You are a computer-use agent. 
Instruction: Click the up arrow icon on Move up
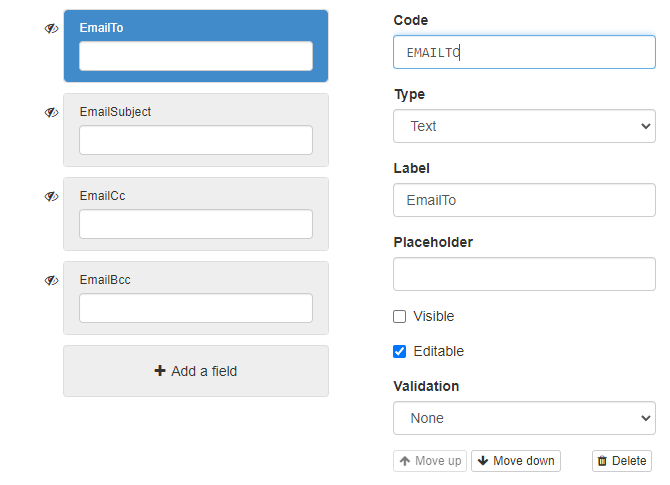pos(405,461)
